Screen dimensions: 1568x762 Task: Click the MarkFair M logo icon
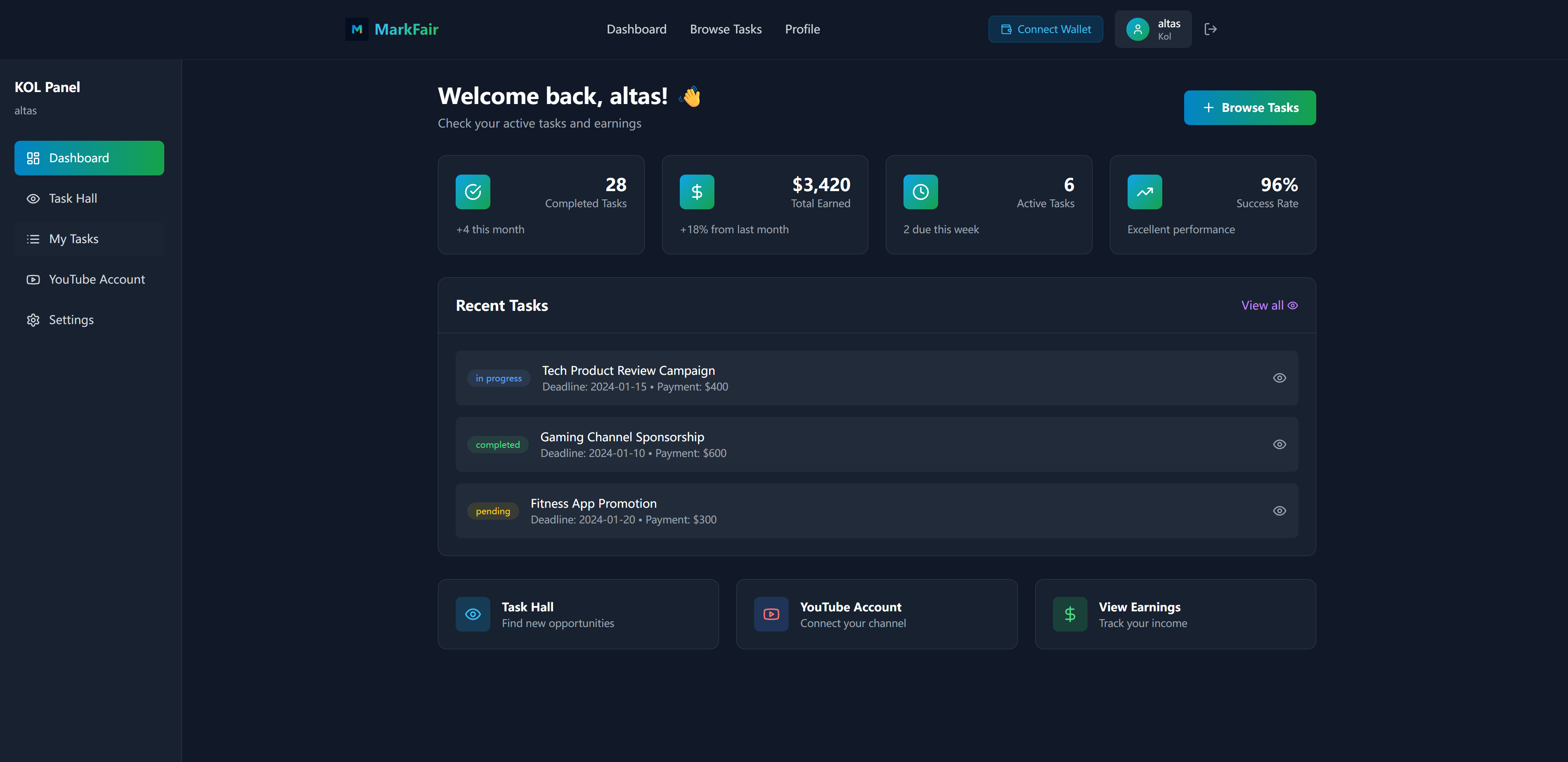pyautogui.click(x=357, y=29)
